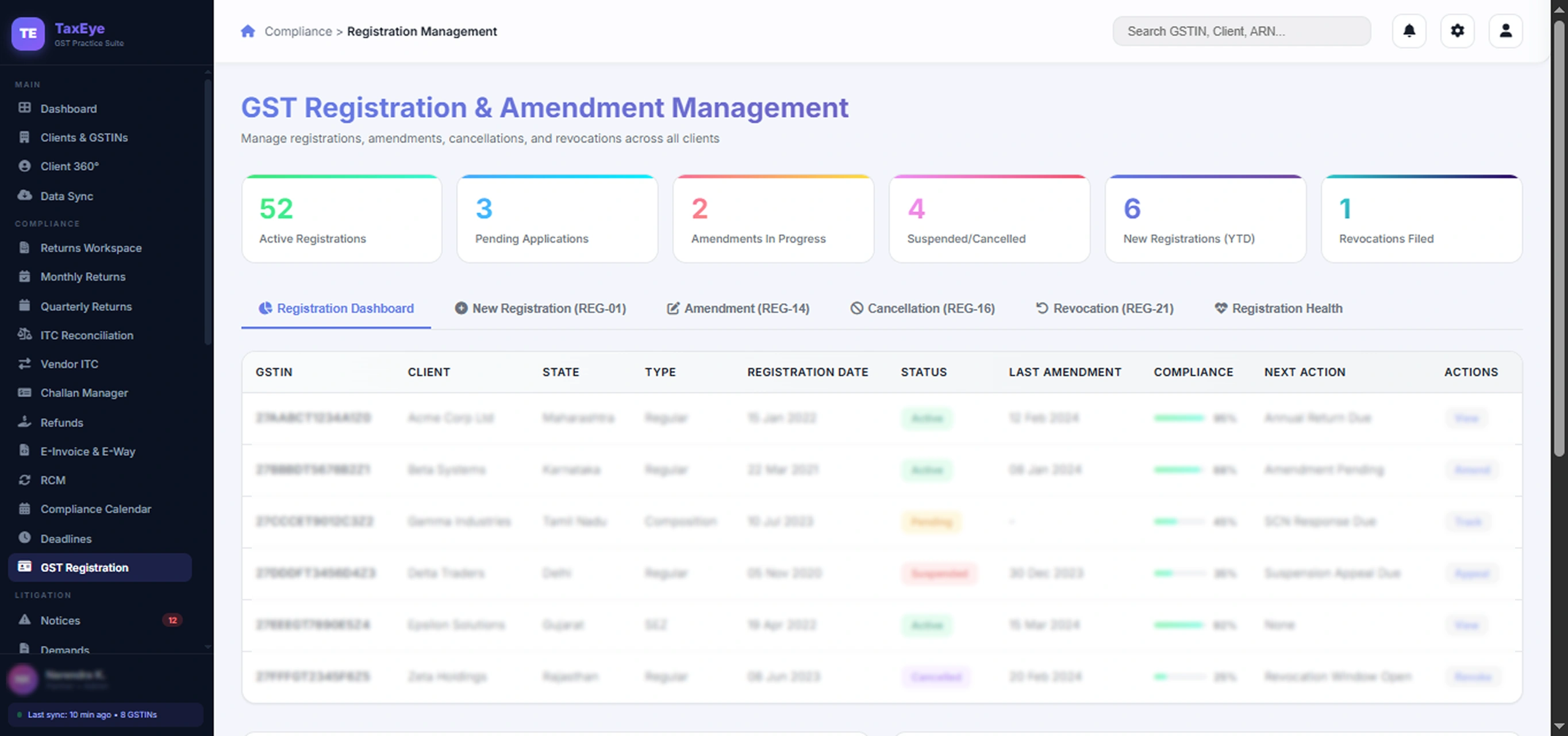Open Notices with the 12 badge
The height and width of the screenshot is (736, 1568).
pyautogui.click(x=60, y=620)
